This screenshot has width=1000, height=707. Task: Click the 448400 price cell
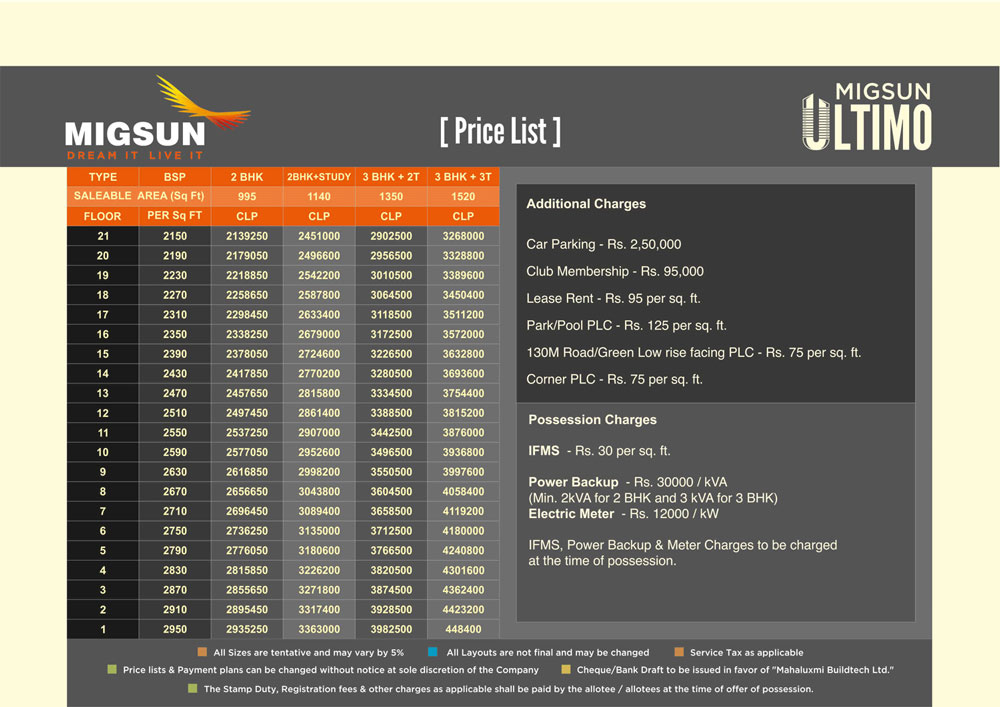pyautogui.click(x=463, y=630)
